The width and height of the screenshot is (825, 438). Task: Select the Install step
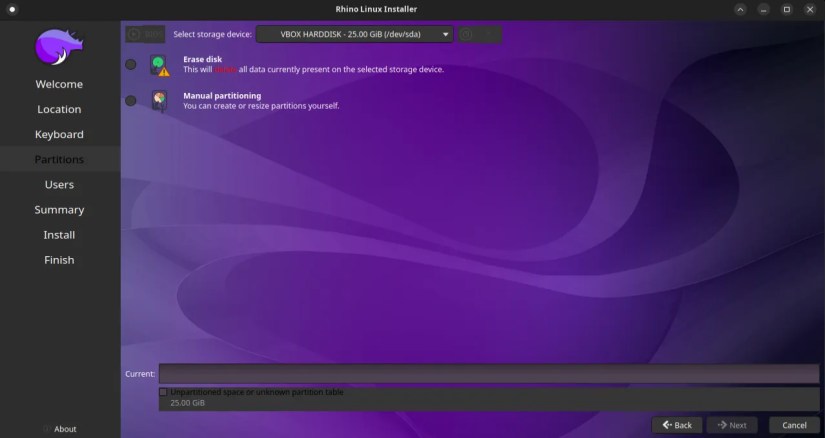[59, 235]
